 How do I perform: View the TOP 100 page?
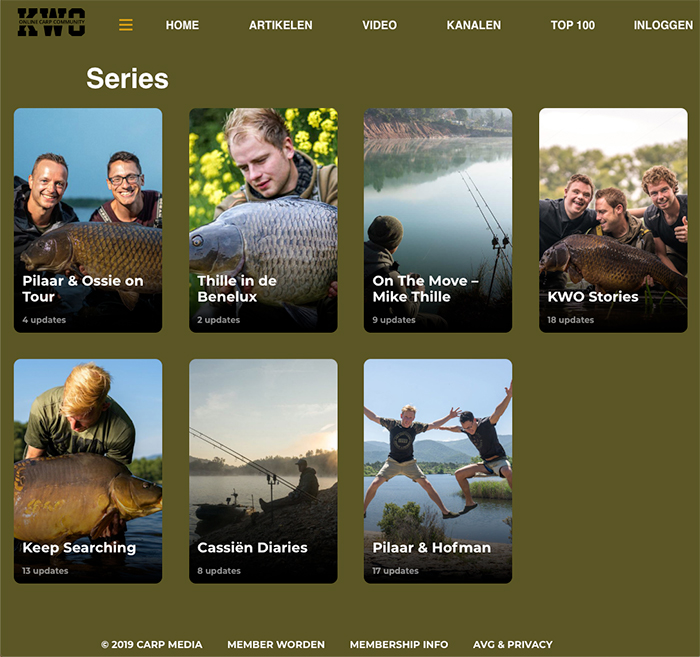click(x=573, y=25)
